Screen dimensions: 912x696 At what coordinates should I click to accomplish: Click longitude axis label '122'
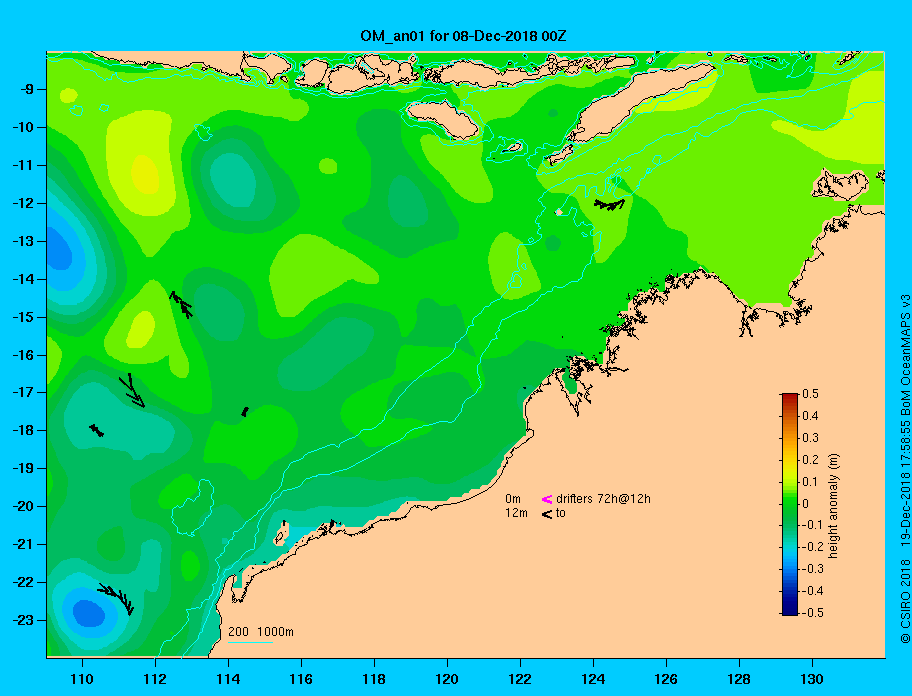tap(520, 679)
